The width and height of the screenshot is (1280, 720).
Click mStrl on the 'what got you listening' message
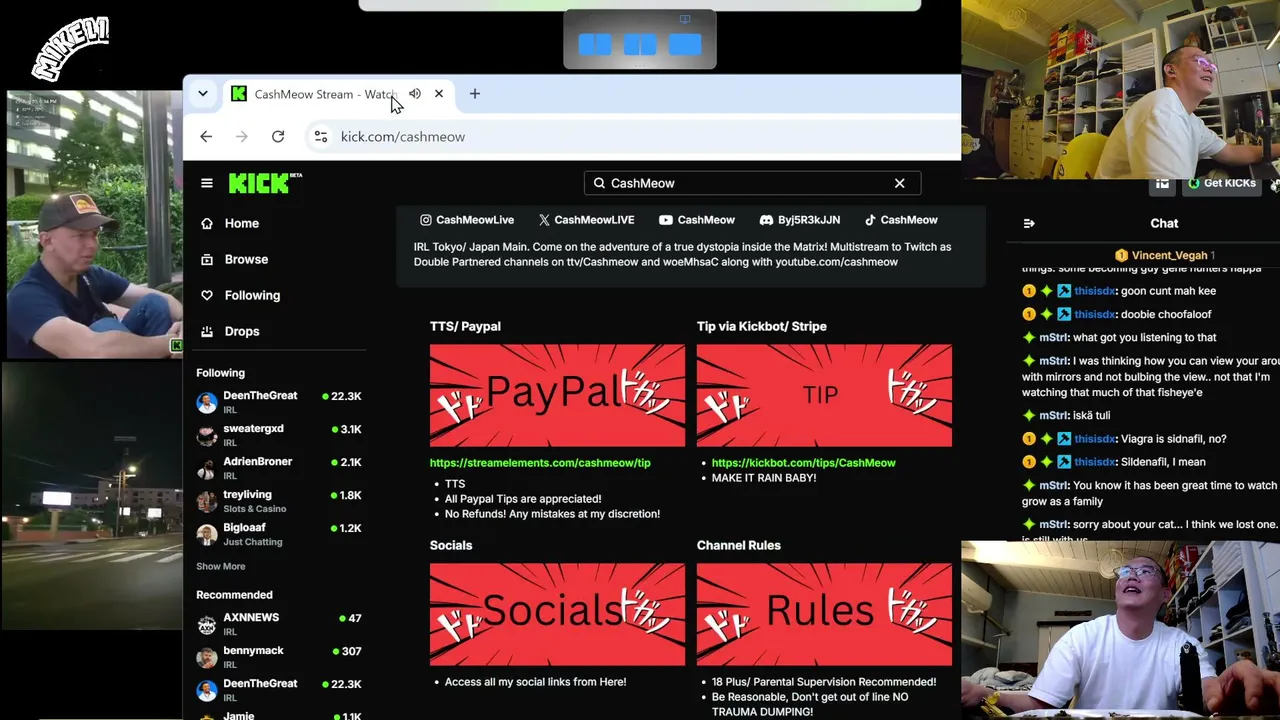pyautogui.click(x=1054, y=338)
